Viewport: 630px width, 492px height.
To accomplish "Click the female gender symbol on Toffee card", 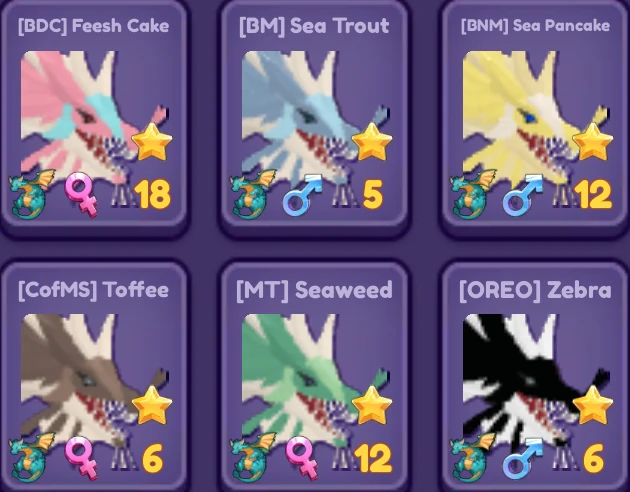I will click(82, 458).
